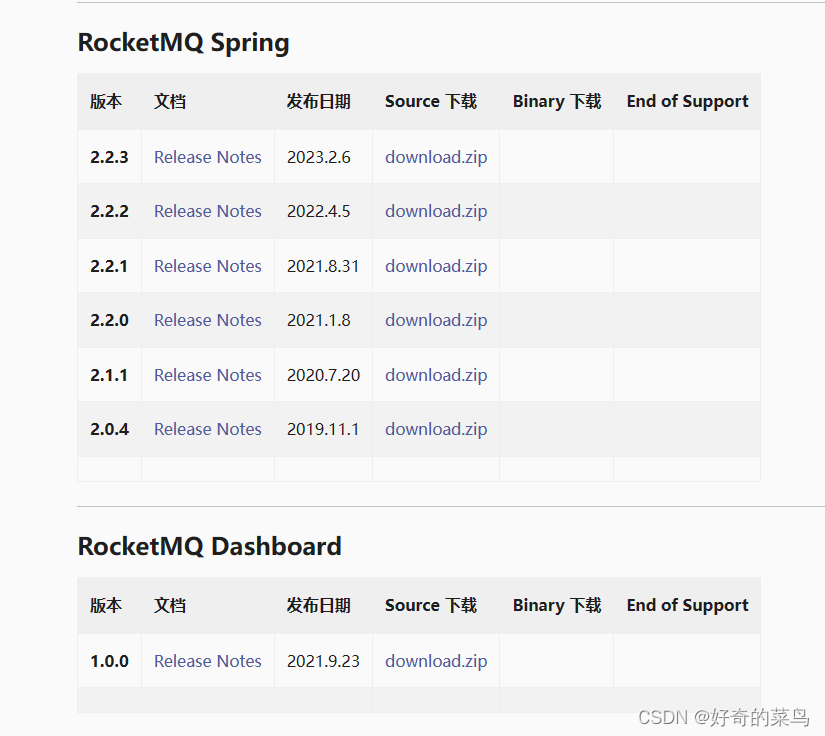Download source zip for version 2.1.1
This screenshot has width=825, height=736.
click(435, 375)
